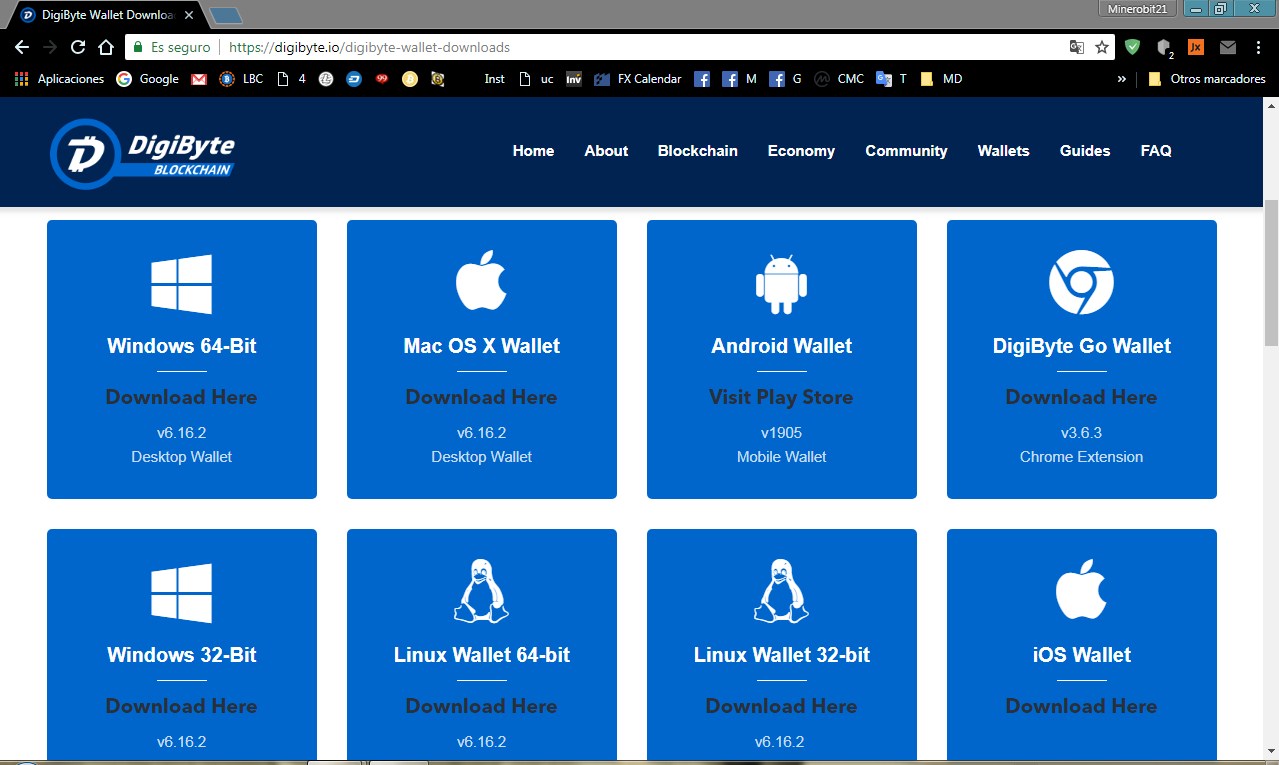Image resolution: width=1279 pixels, height=765 pixels.
Task: Click the Windows logo on Windows 64-Bit card
Action: (x=181, y=284)
